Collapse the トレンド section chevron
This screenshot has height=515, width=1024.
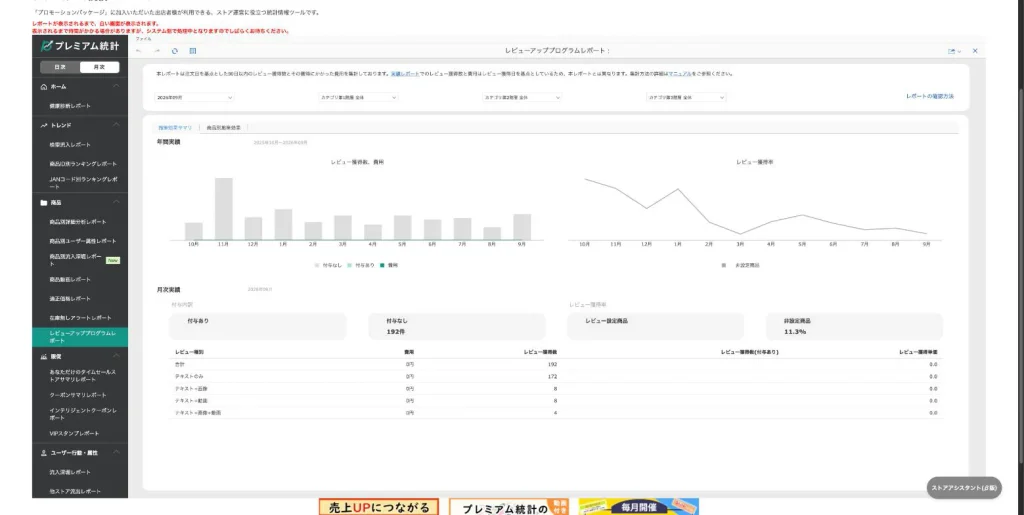[x=116, y=125]
